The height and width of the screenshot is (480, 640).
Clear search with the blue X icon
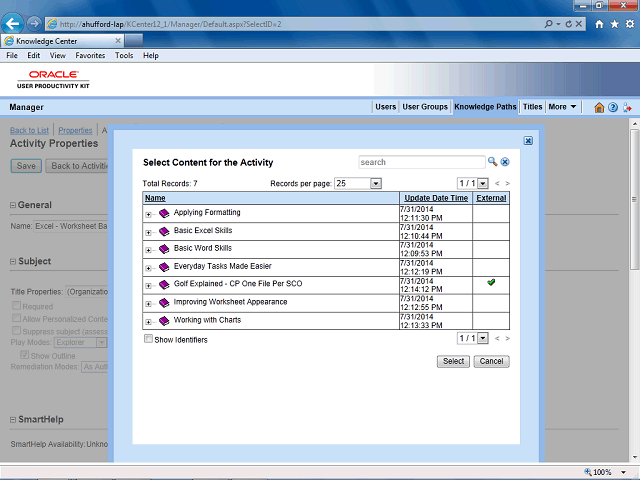click(505, 162)
